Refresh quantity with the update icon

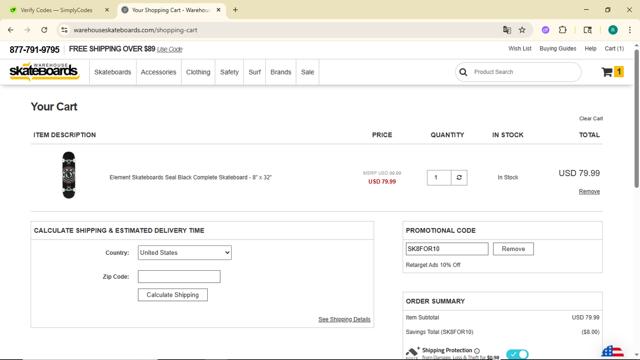459,178
